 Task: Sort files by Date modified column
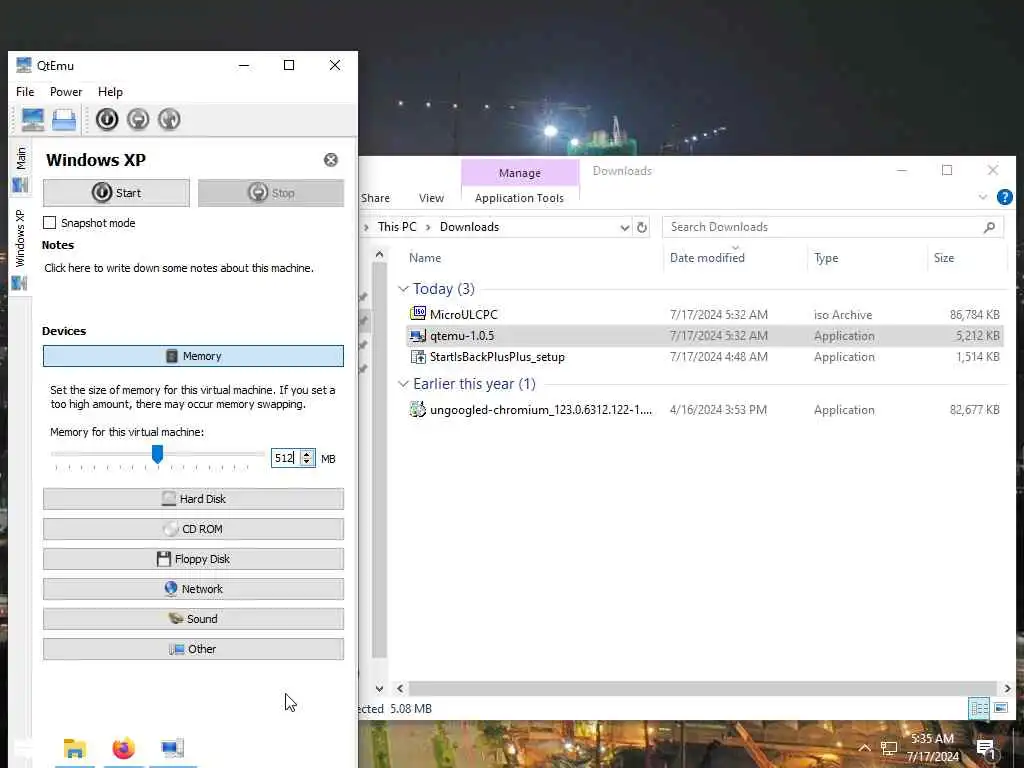pos(707,258)
